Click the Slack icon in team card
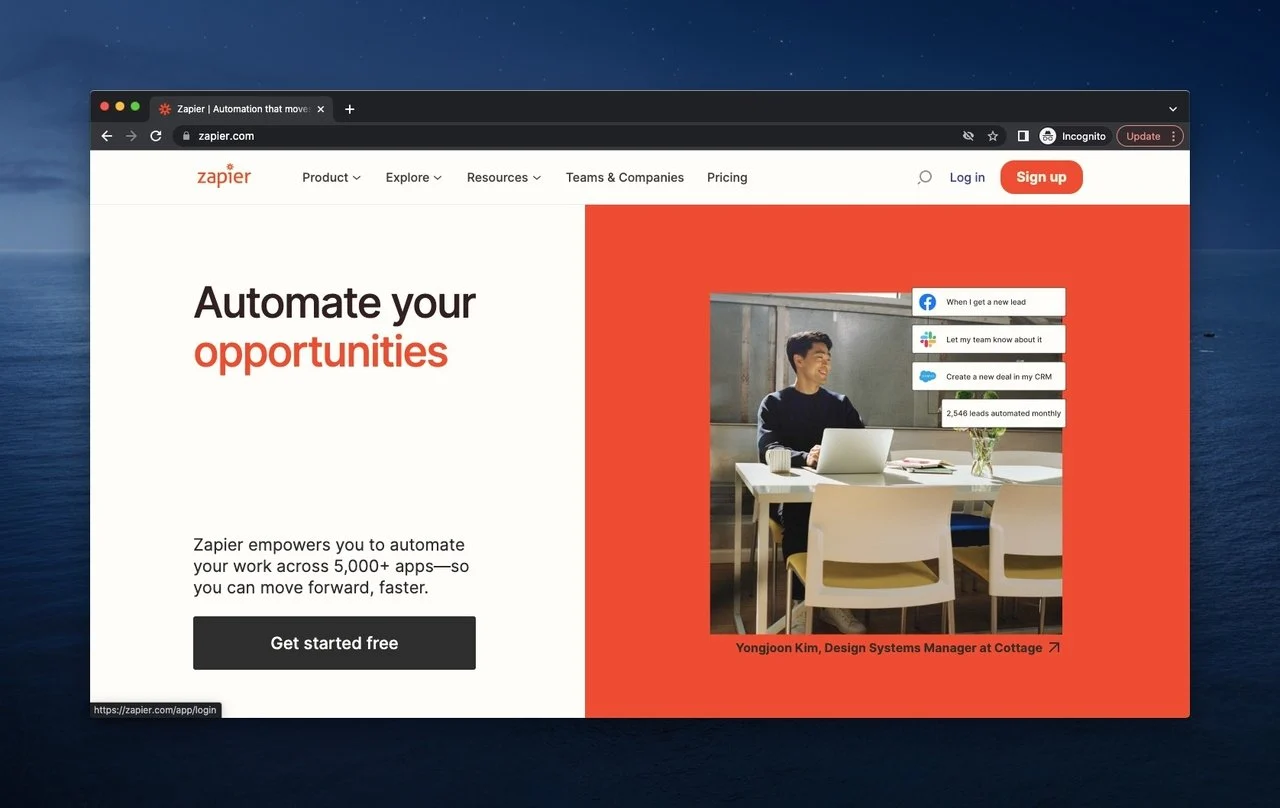The width and height of the screenshot is (1280, 808). [x=928, y=339]
